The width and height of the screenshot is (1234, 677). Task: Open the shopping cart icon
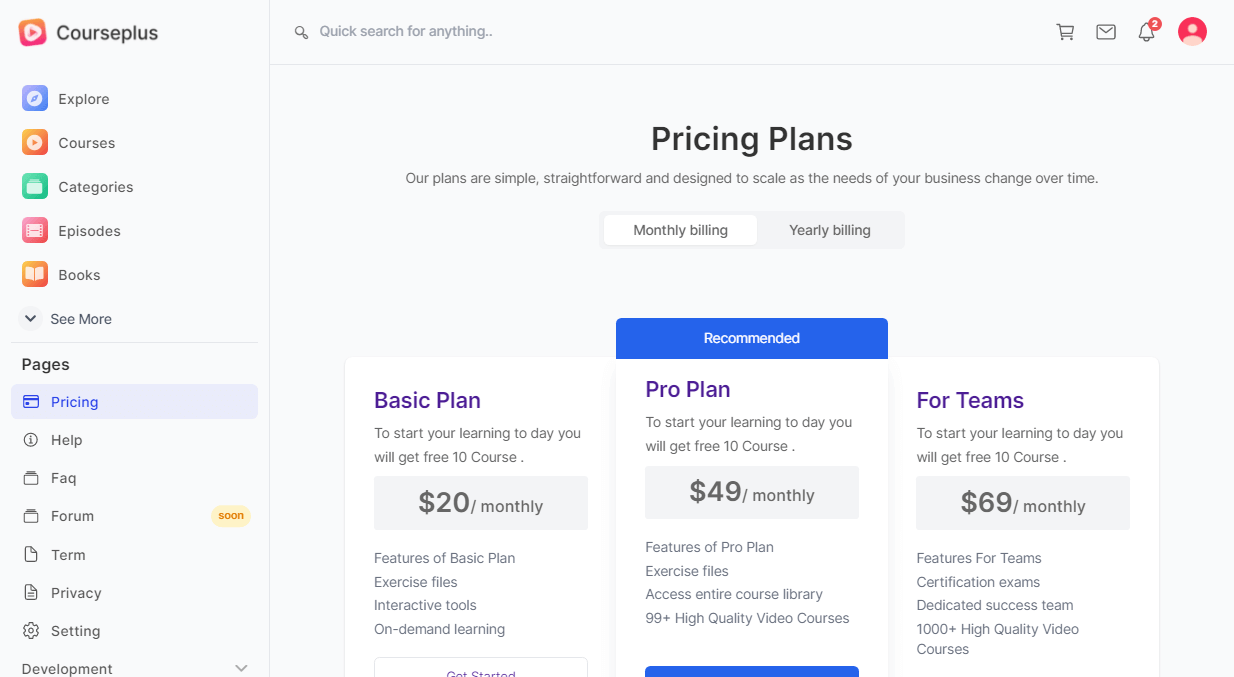(x=1065, y=32)
